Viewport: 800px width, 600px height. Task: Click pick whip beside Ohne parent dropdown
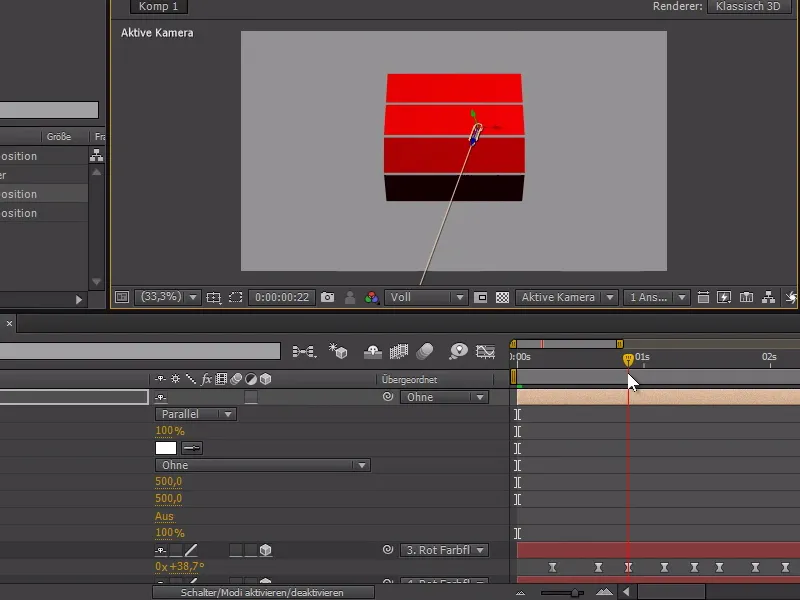click(x=388, y=396)
